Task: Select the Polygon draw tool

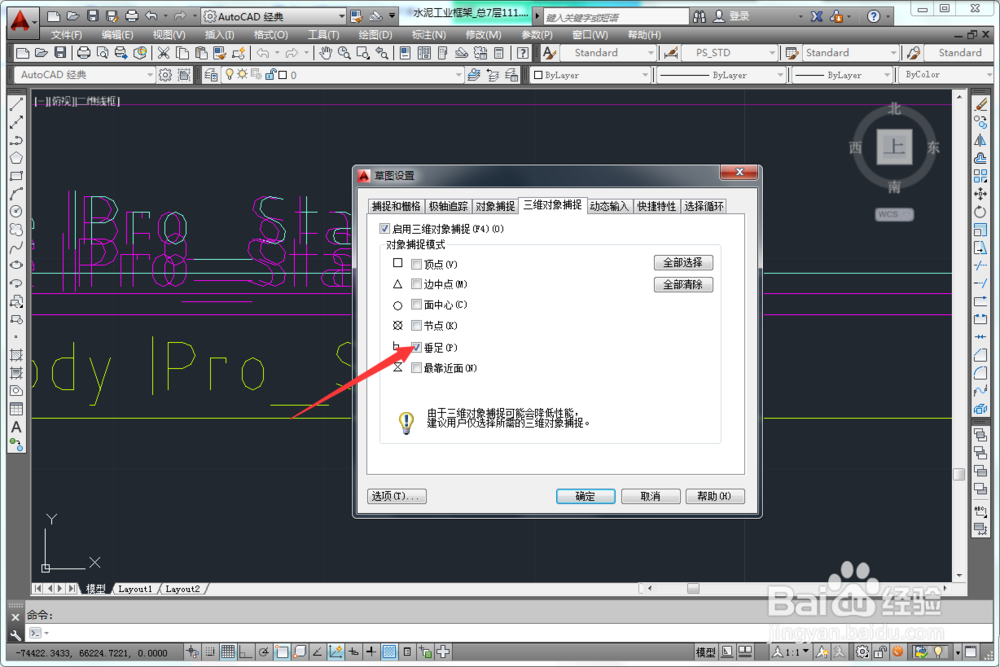Action: click(x=17, y=158)
